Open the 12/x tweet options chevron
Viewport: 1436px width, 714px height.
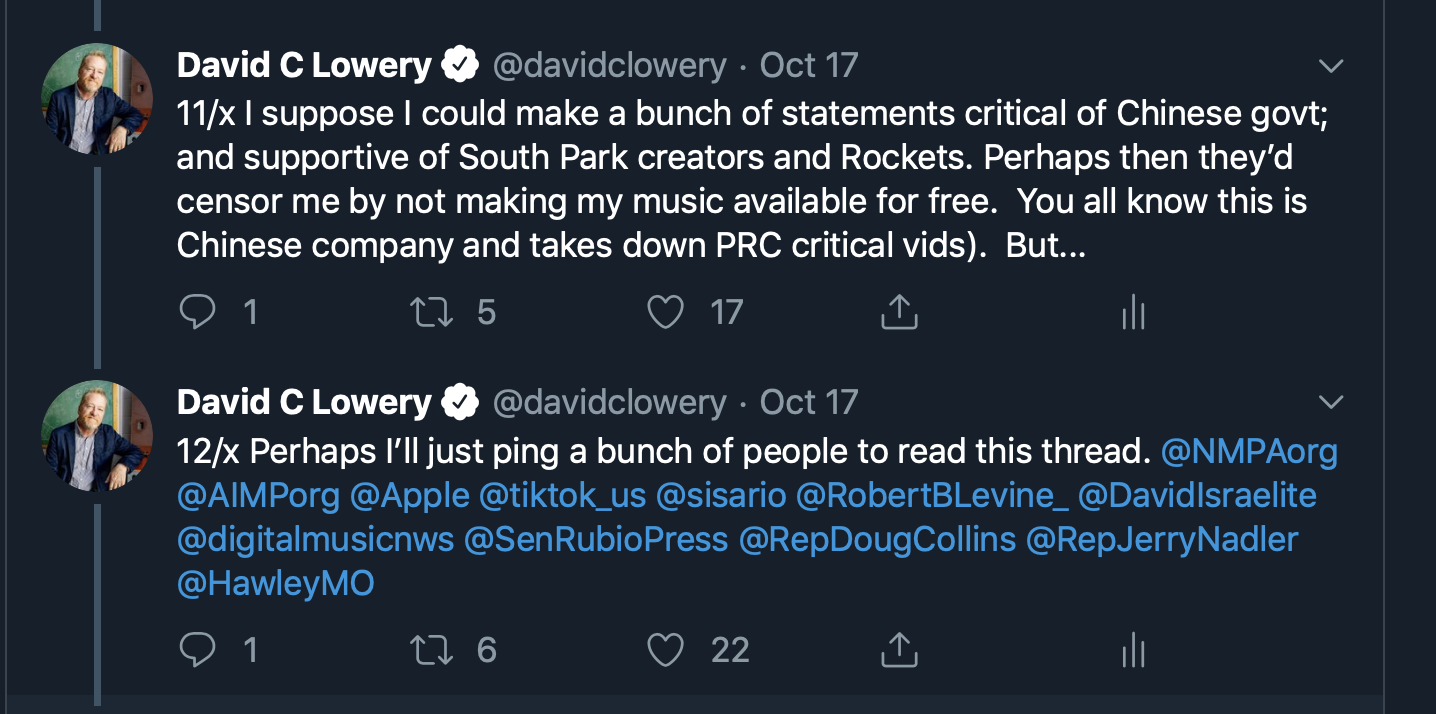coord(1330,402)
